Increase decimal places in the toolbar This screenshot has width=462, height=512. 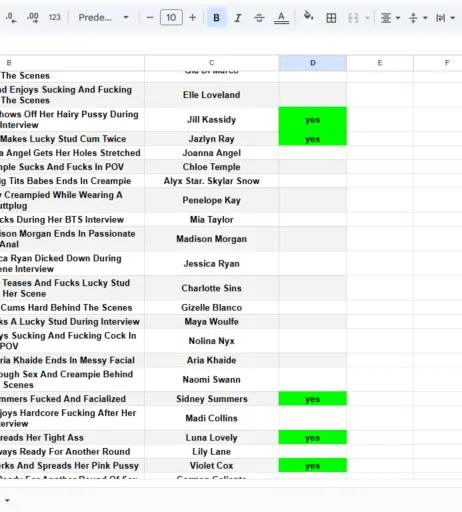pyautogui.click(x=33, y=18)
